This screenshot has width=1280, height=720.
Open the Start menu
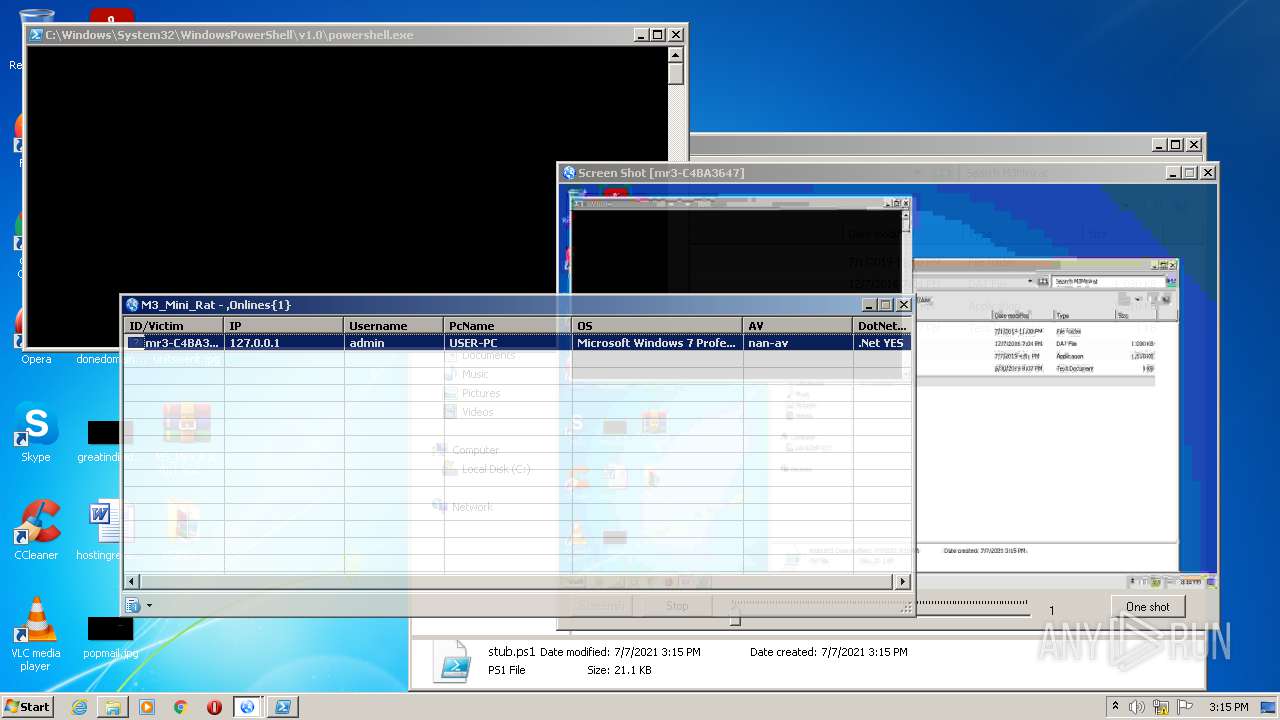coord(28,706)
